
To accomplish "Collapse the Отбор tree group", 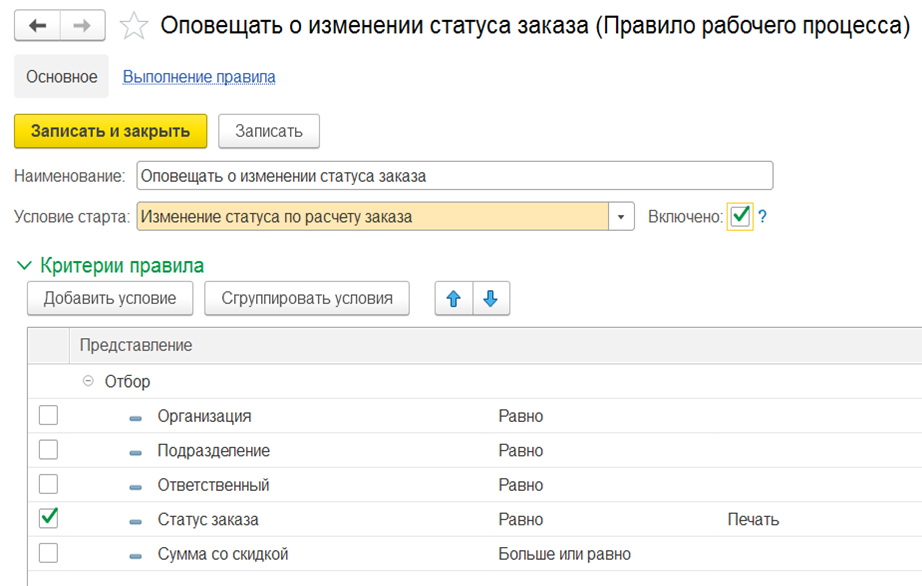I will point(88,382).
